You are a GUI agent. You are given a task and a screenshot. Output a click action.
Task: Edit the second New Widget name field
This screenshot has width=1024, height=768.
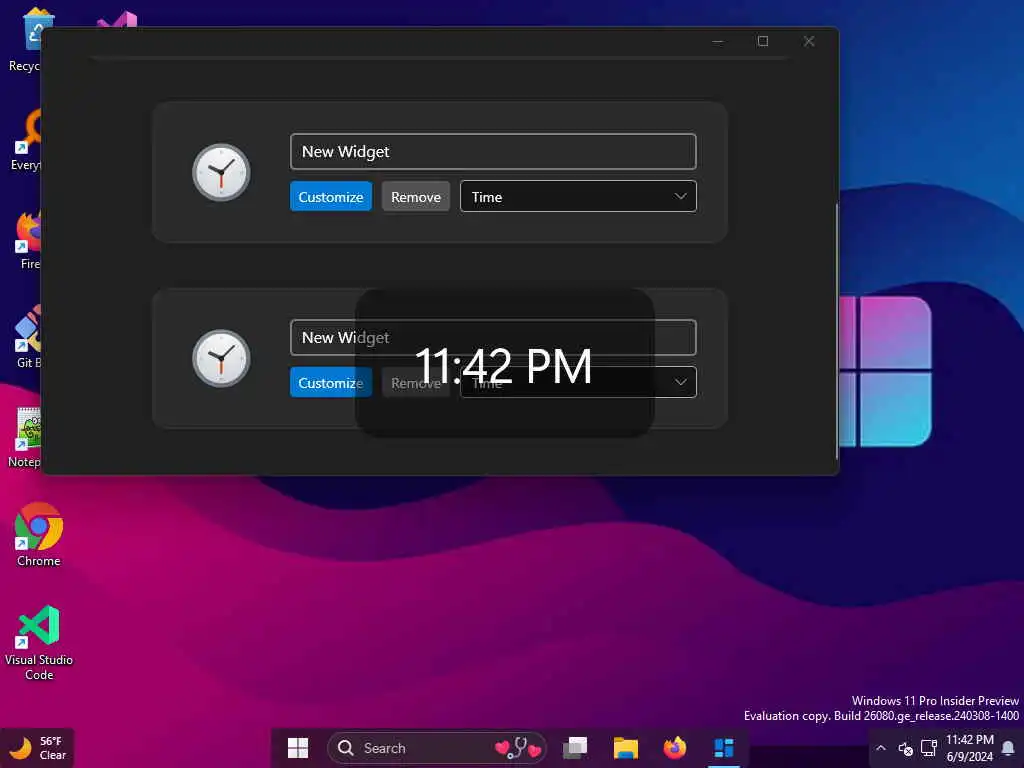493,338
